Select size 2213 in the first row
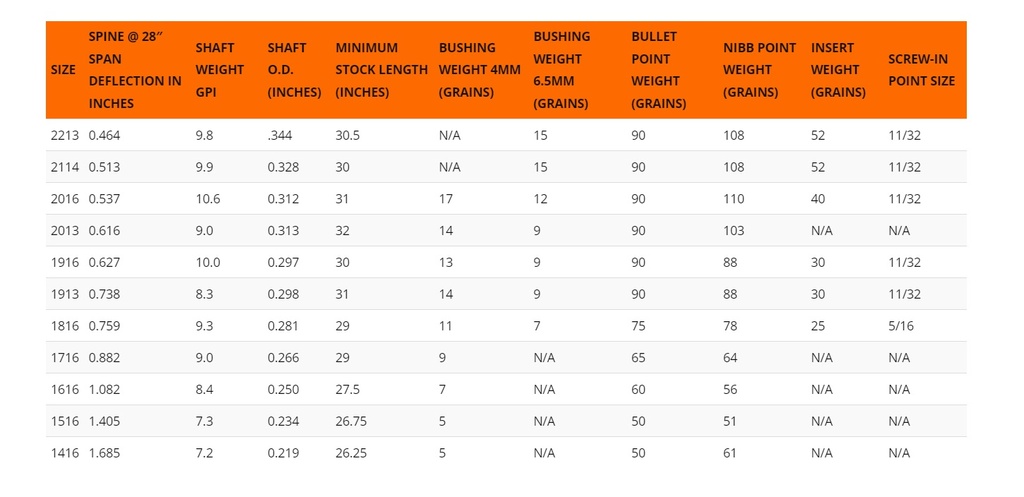The width and height of the screenshot is (1024, 497). pyautogui.click(x=65, y=136)
